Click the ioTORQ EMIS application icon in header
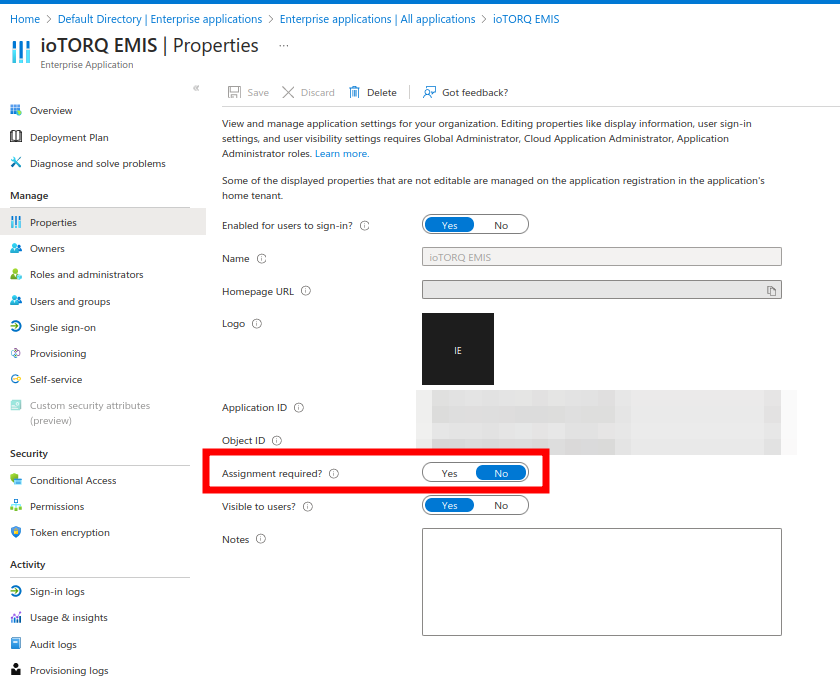Viewport: 840px width, 688px height. click(21, 51)
